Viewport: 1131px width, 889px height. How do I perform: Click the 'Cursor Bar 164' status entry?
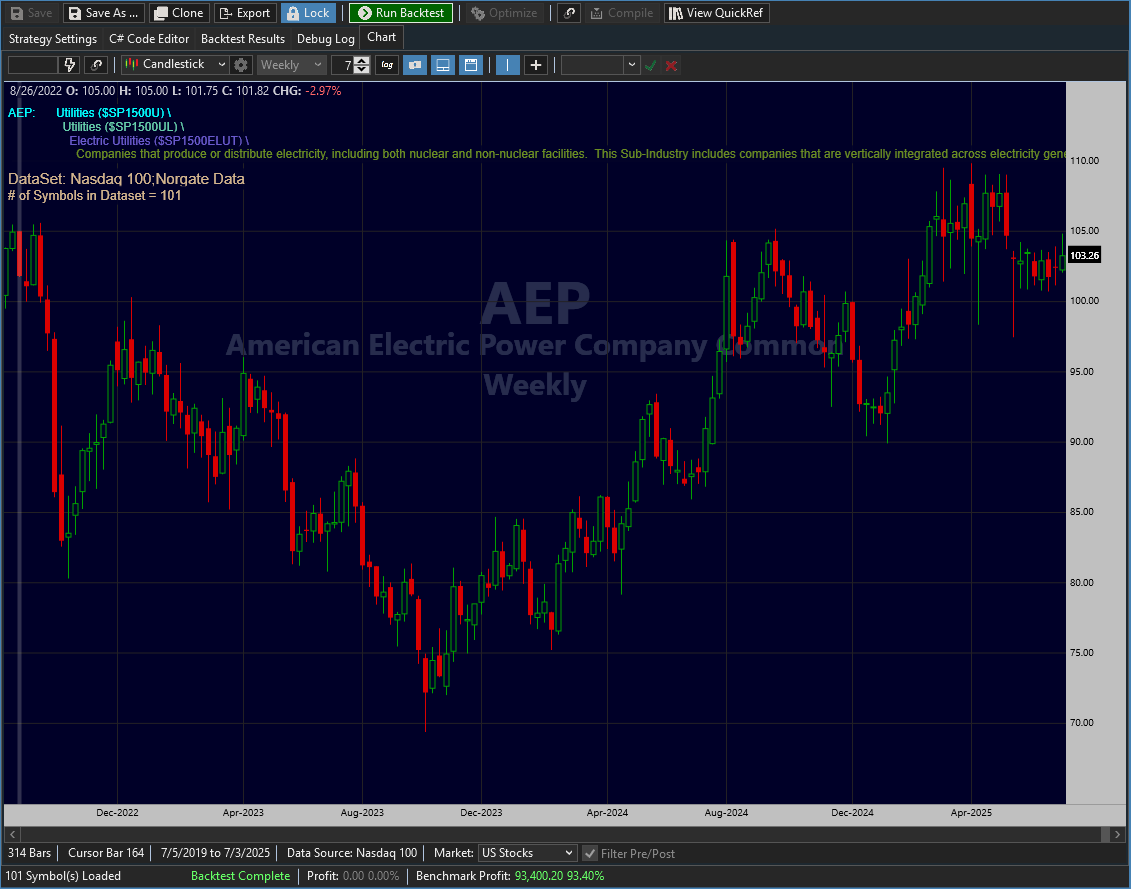[x=106, y=853]
